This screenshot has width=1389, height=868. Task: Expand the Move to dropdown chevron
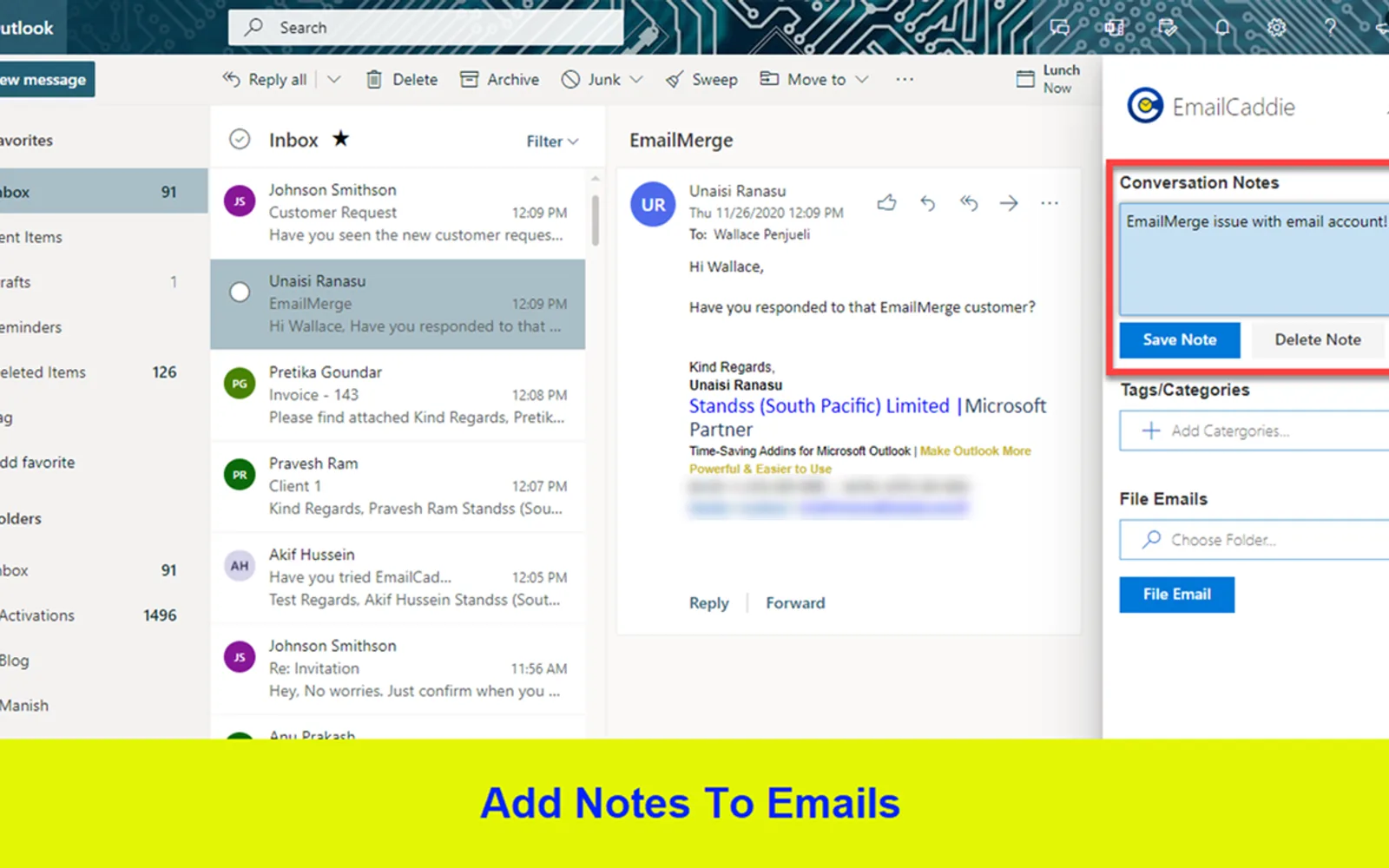click(862, 79)
